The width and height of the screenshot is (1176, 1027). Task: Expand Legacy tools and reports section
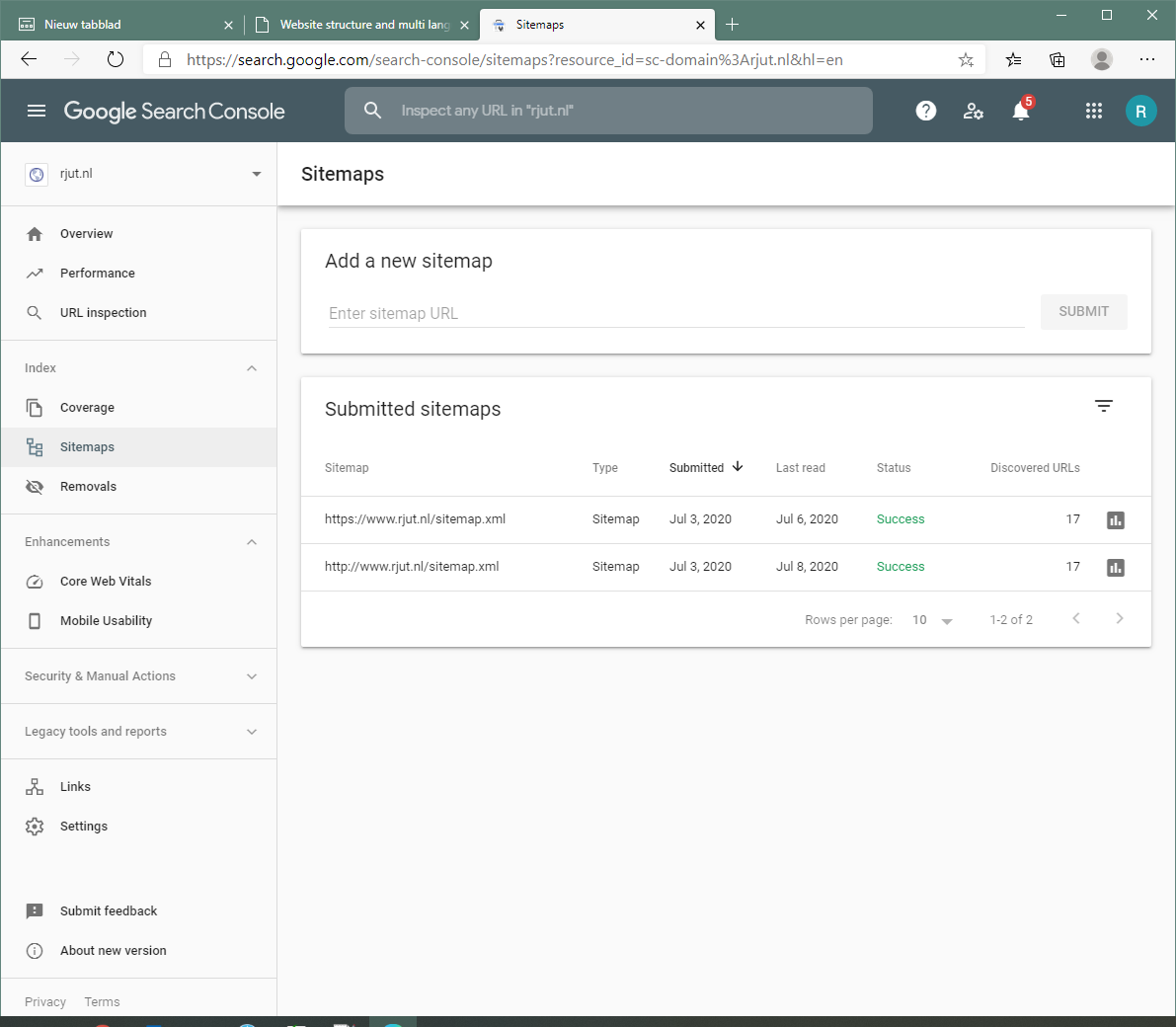251,732
